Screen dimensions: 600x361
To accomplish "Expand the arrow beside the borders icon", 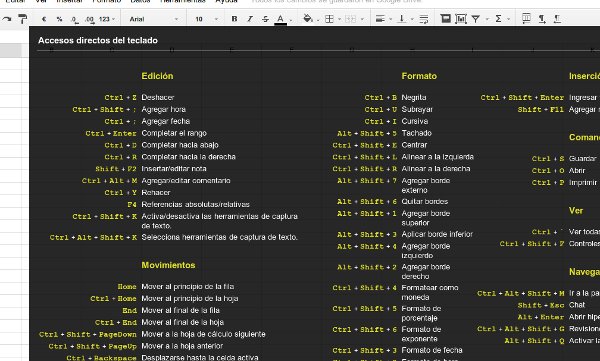I will [x=339, y=19].
